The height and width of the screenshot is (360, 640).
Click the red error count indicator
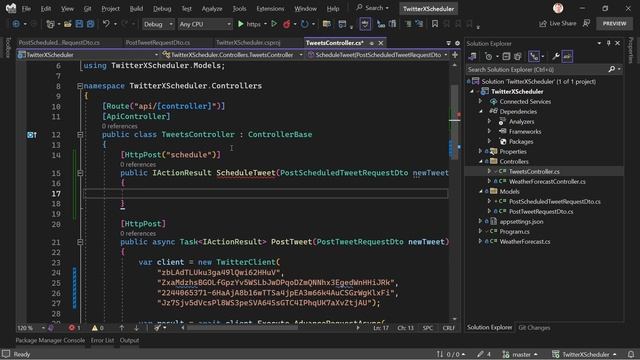74,328
